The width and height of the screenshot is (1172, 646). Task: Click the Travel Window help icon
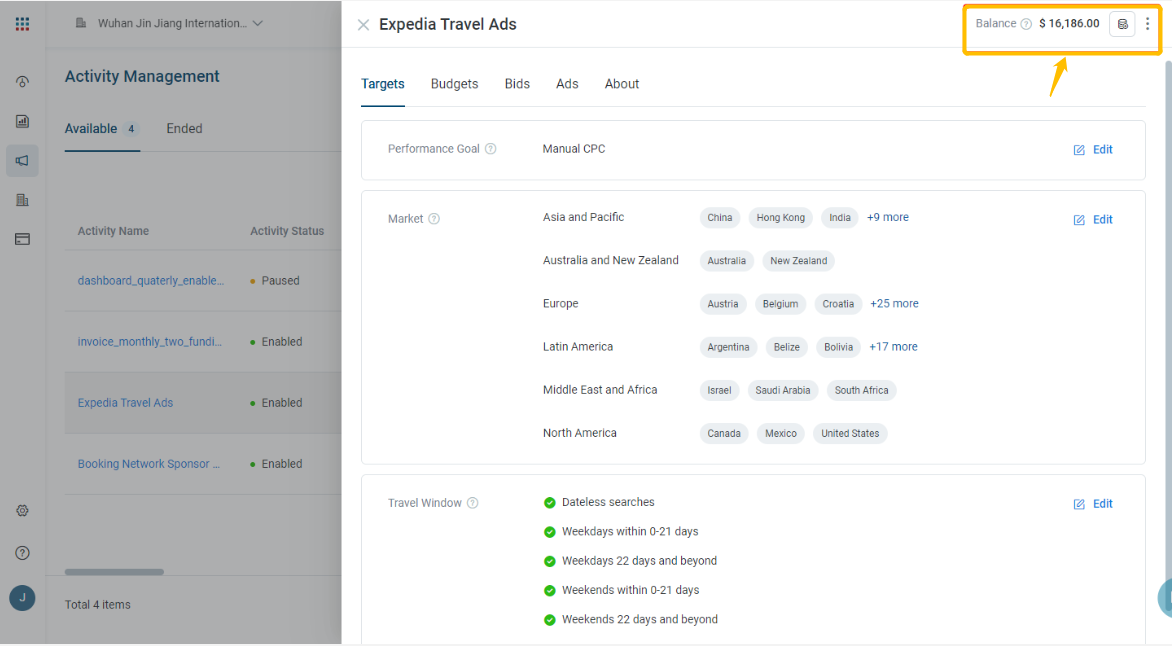pos(472,503)
